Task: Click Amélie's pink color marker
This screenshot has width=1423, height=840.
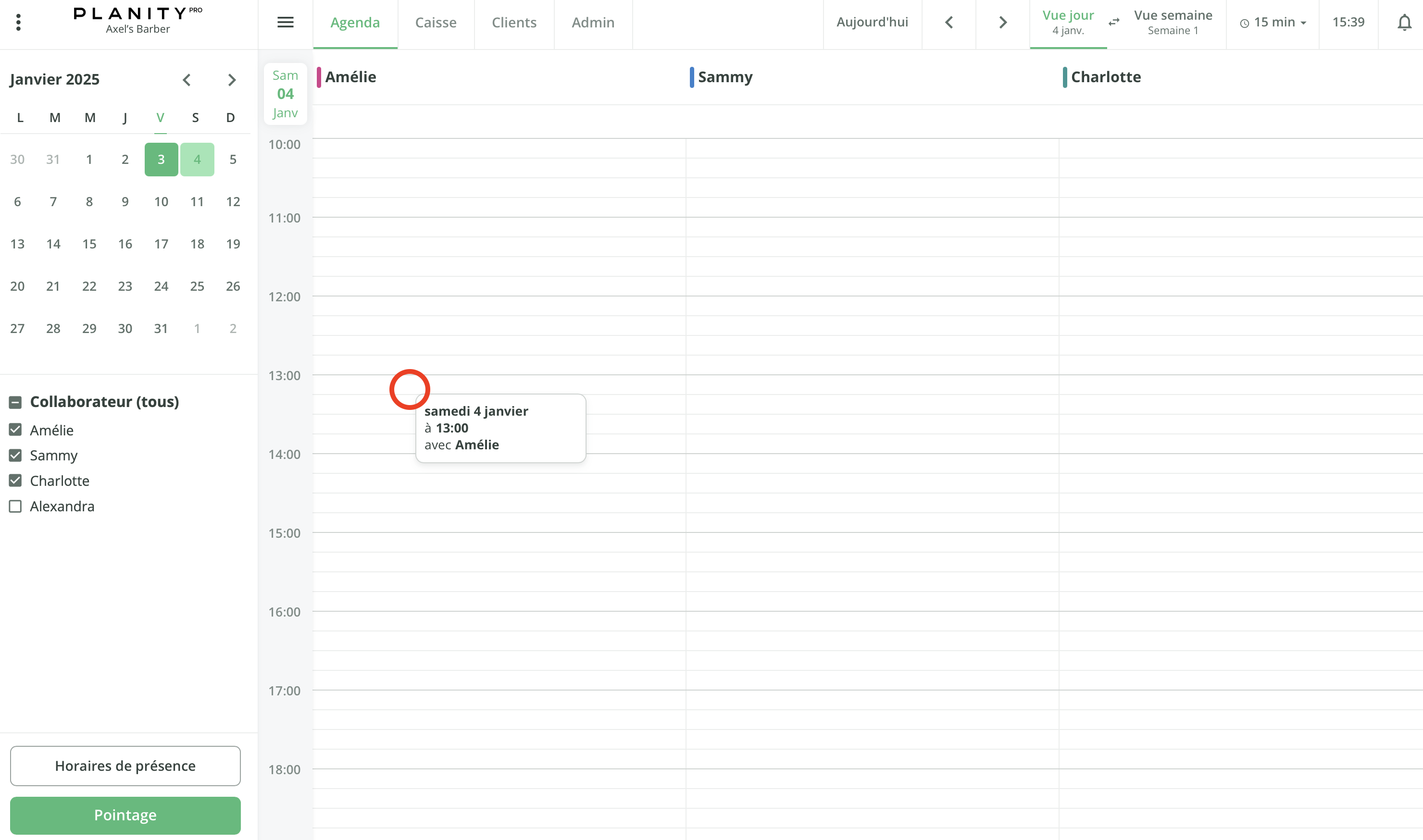Action: [x=319, y=76]
